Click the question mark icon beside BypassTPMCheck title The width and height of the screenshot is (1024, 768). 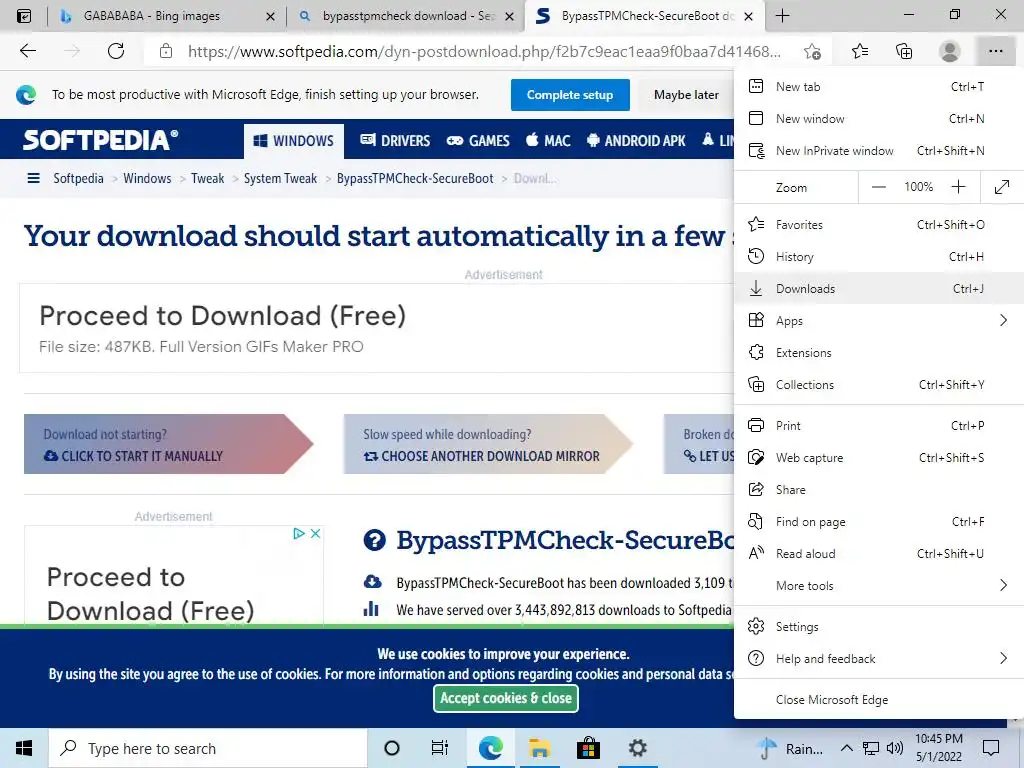[374, 541]
